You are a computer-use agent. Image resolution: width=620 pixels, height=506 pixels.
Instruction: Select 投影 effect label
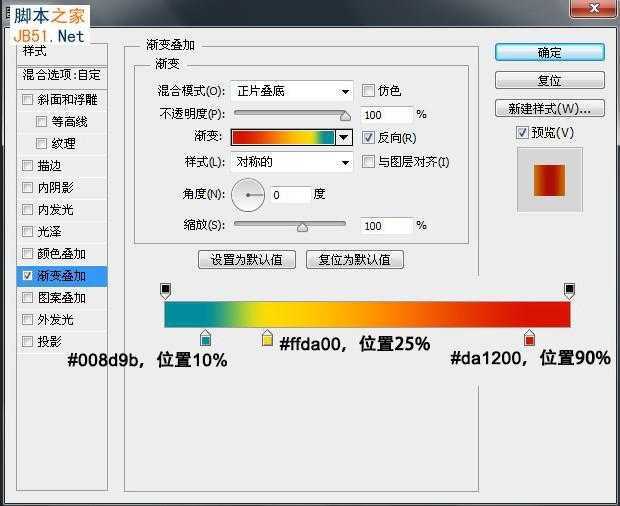point(49,342)
